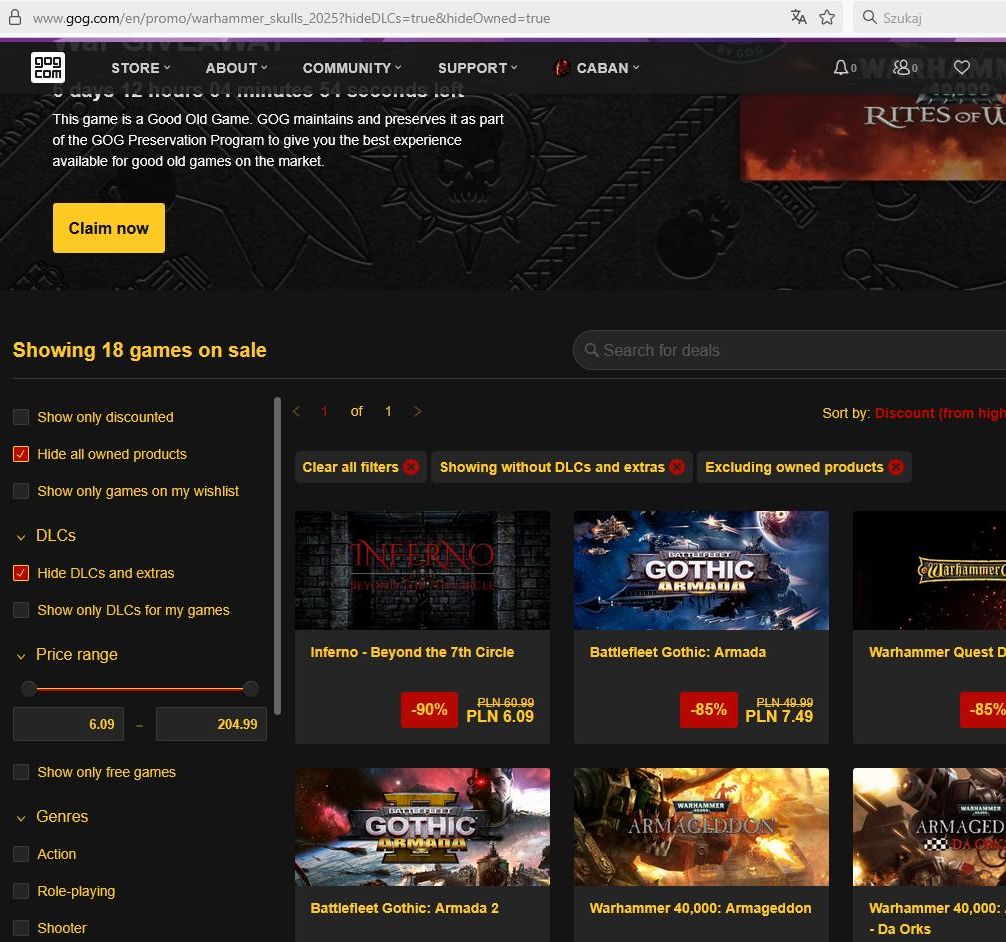Collapse the DLCs filter section
The width and height of the screenshot is (1006, 942).
46,535
